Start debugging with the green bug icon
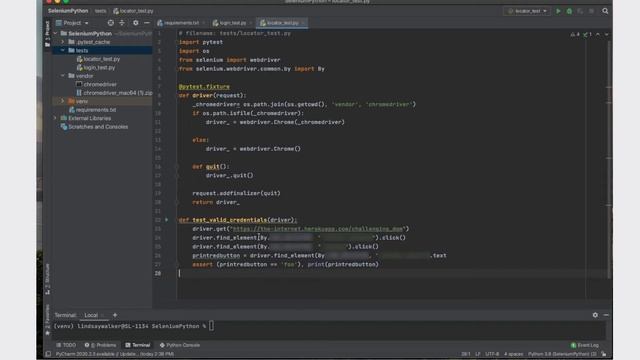Image resolution: width=640 pixels, height=360 pixels. [x=569, y=11]
